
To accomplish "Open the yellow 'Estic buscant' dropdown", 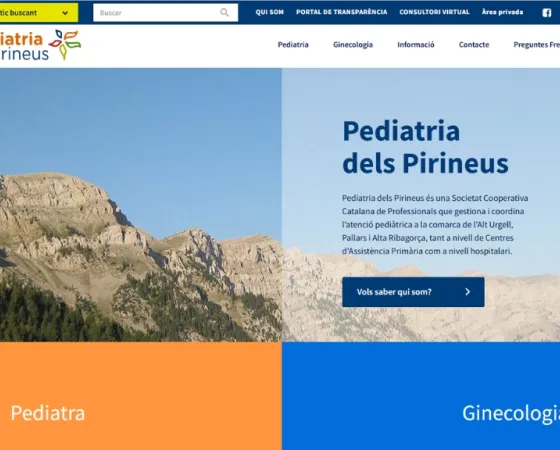I will (x=39, y=13).
